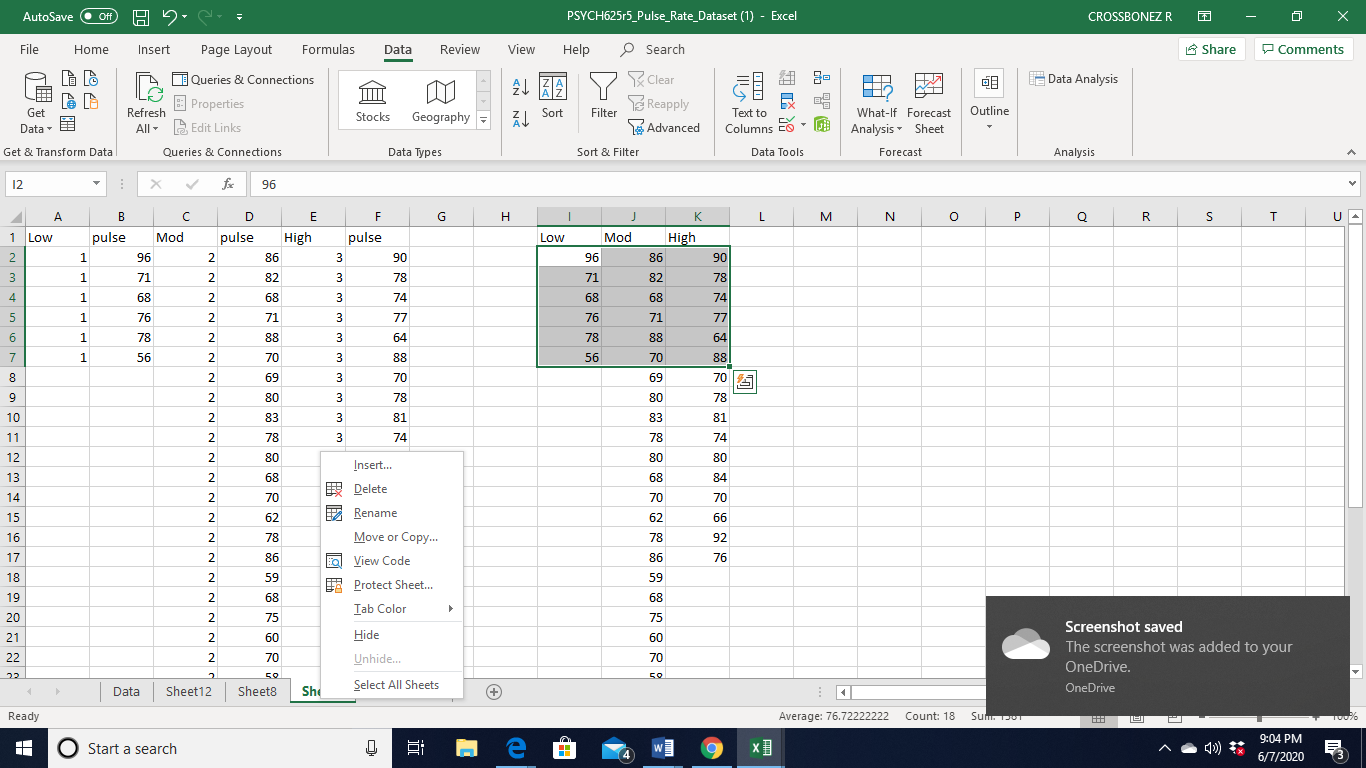
Task: Open the File menu
Action: [29, 49]
